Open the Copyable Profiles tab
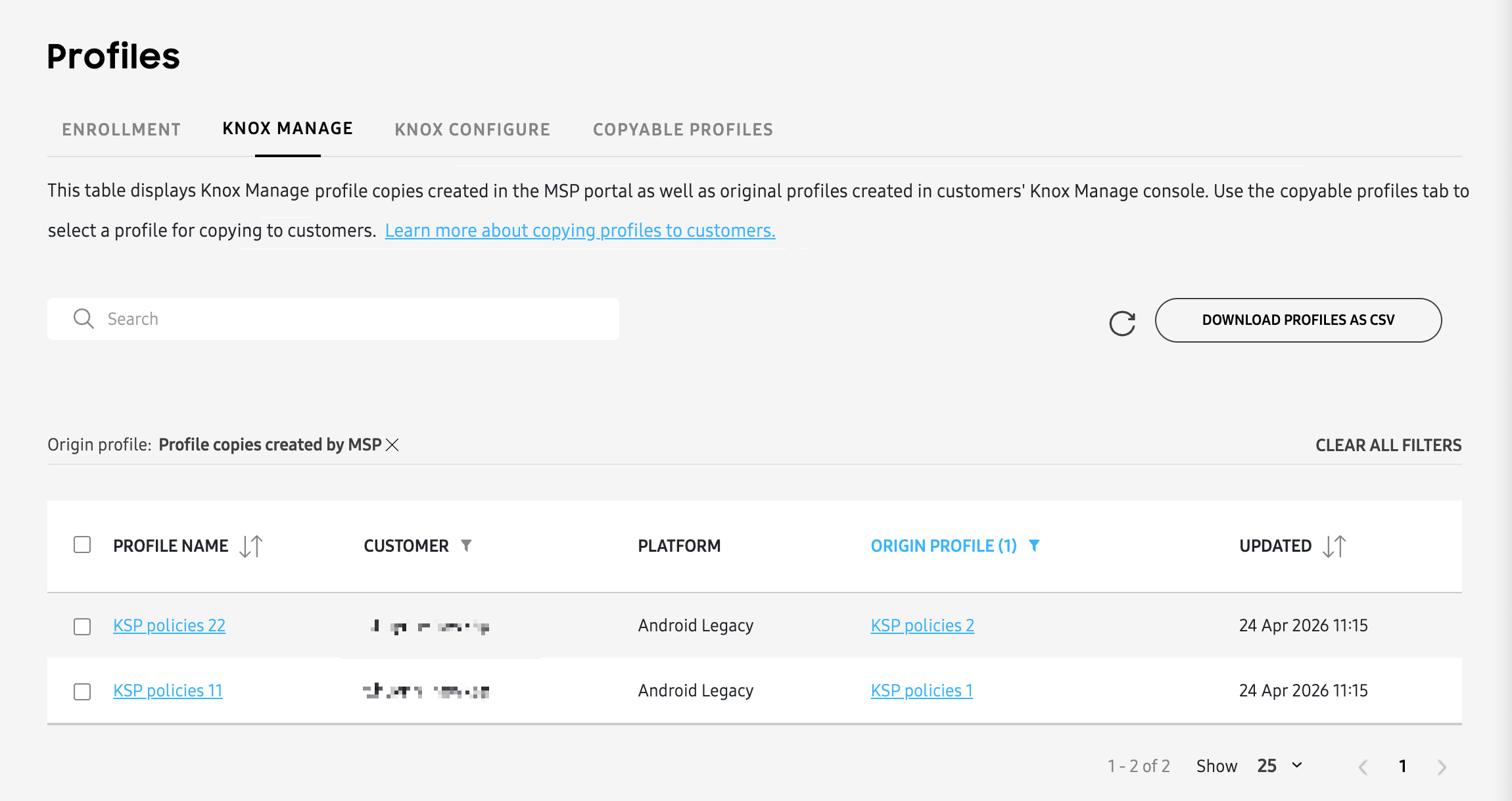The height and width of the screenshot is (801, 1512). 683,130
